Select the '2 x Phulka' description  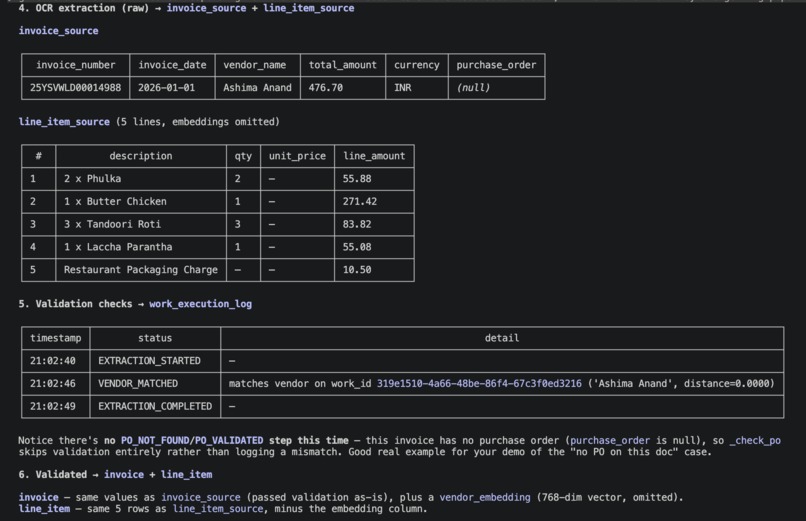tap(93, 179)
